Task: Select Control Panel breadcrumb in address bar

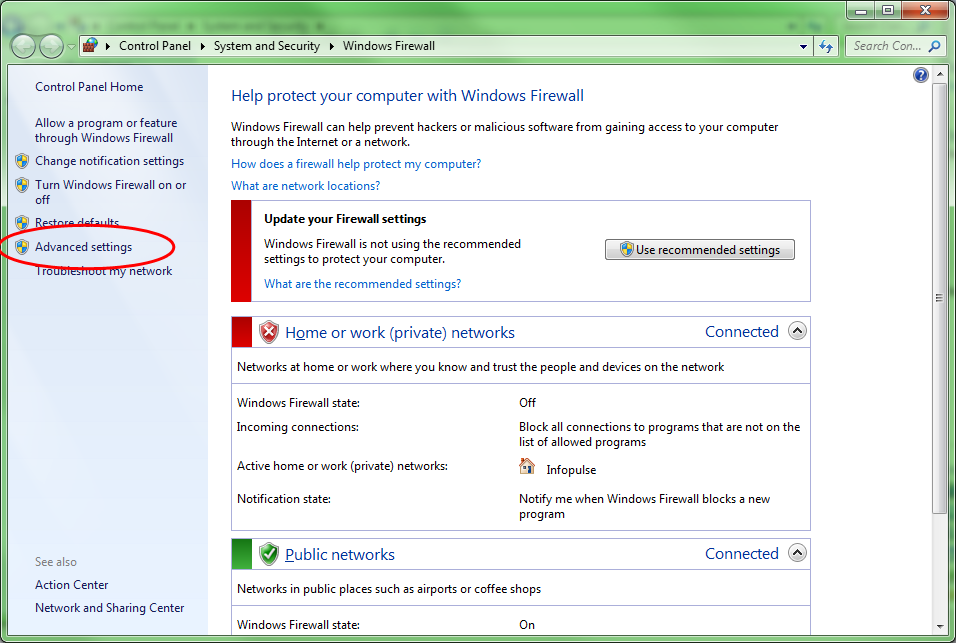Action: [x=155, y=46]
